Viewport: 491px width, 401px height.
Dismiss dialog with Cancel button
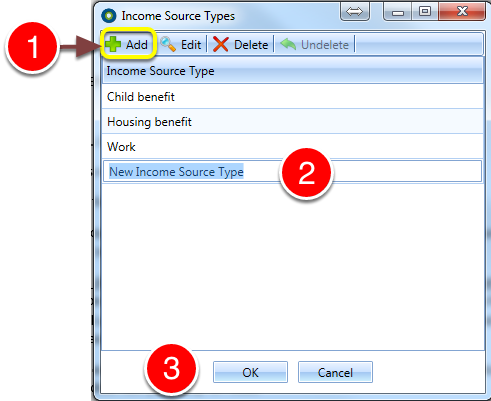click(x=335, y=372)
